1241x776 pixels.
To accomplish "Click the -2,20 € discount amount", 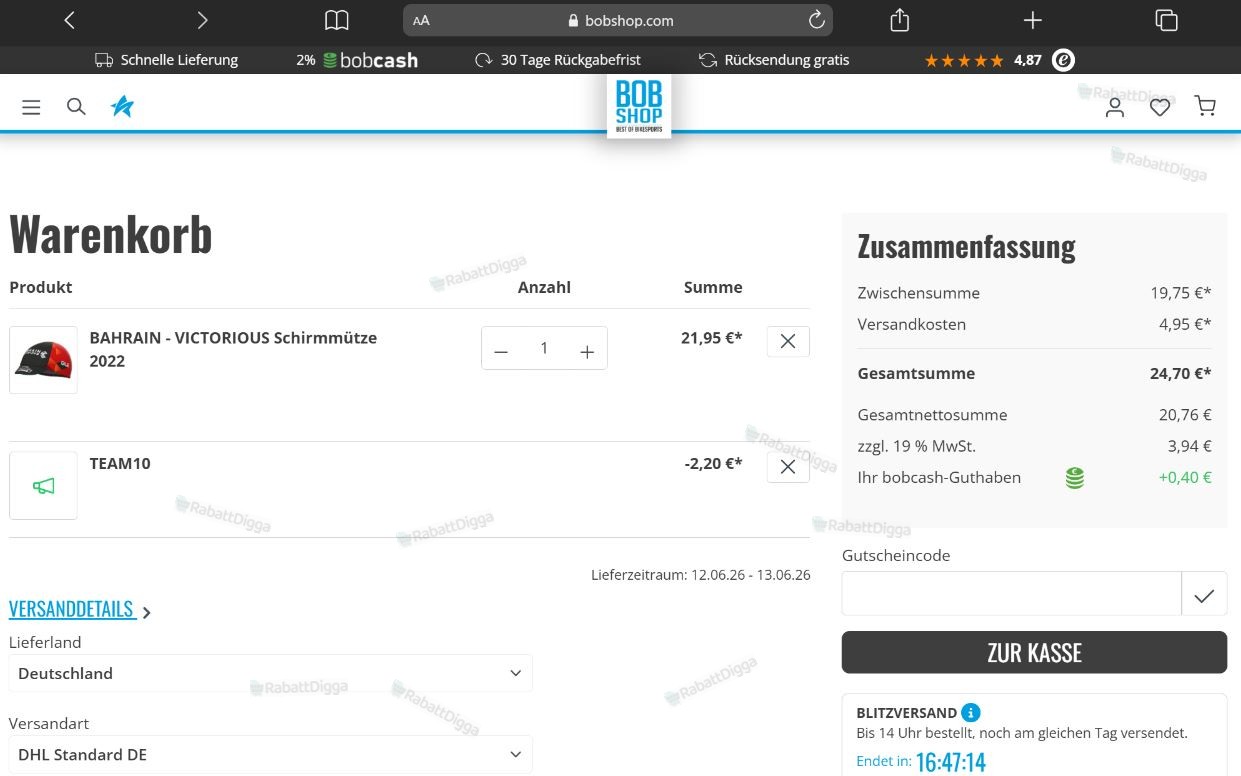I will (x=713, y=463).
